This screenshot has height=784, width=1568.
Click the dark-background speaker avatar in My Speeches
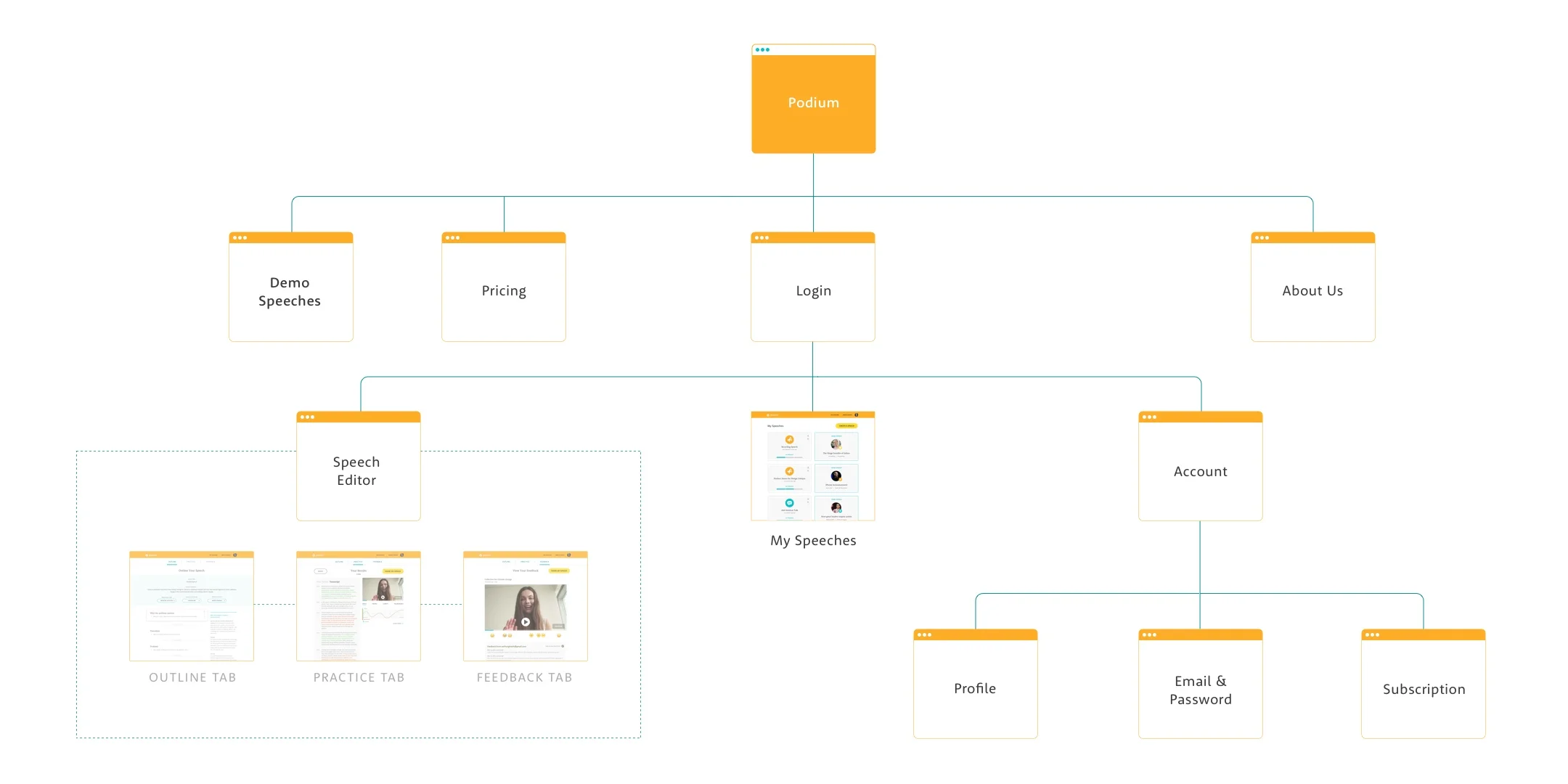[836, 476]
